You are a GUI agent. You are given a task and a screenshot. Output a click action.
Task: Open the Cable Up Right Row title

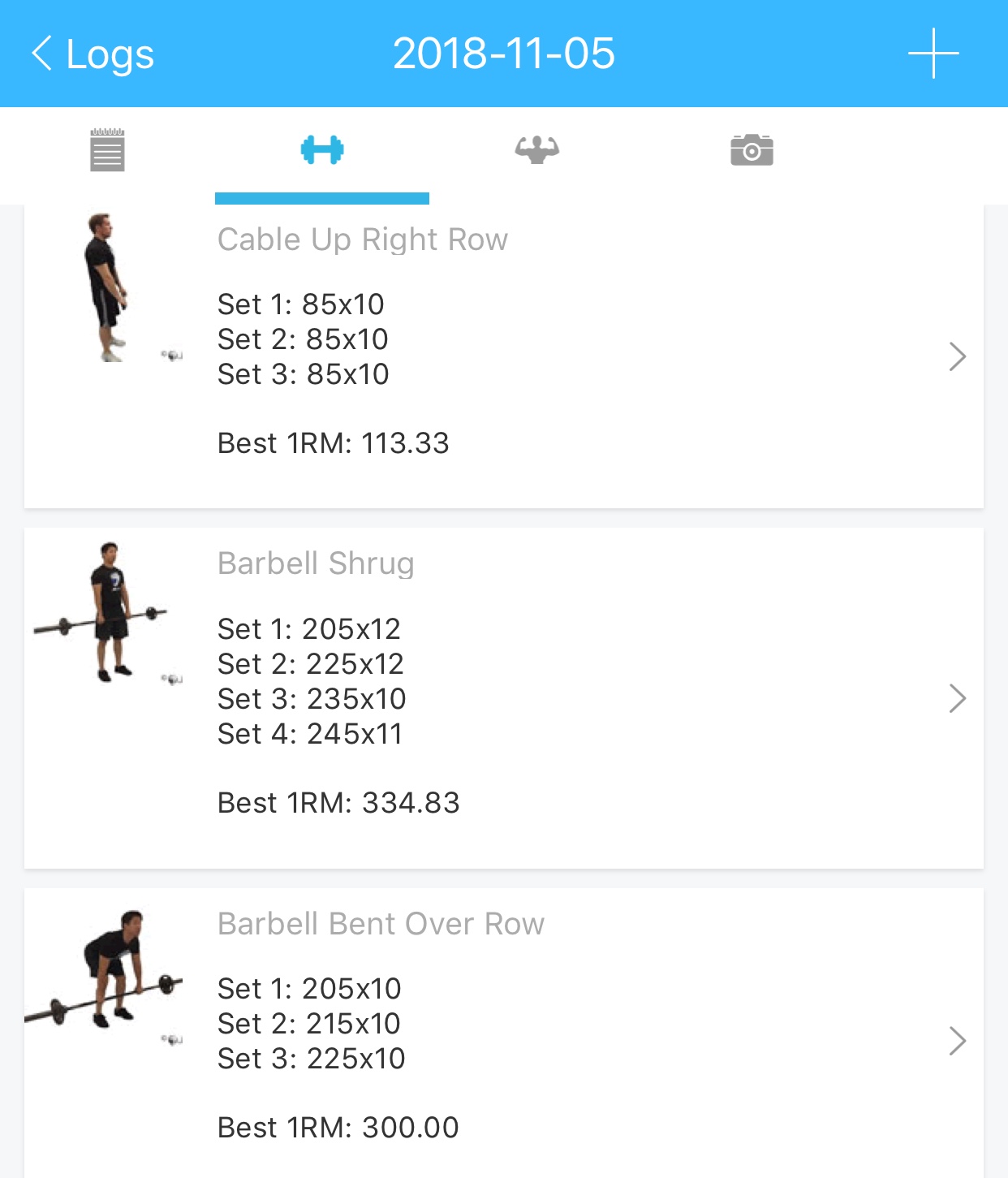(362, 239)
